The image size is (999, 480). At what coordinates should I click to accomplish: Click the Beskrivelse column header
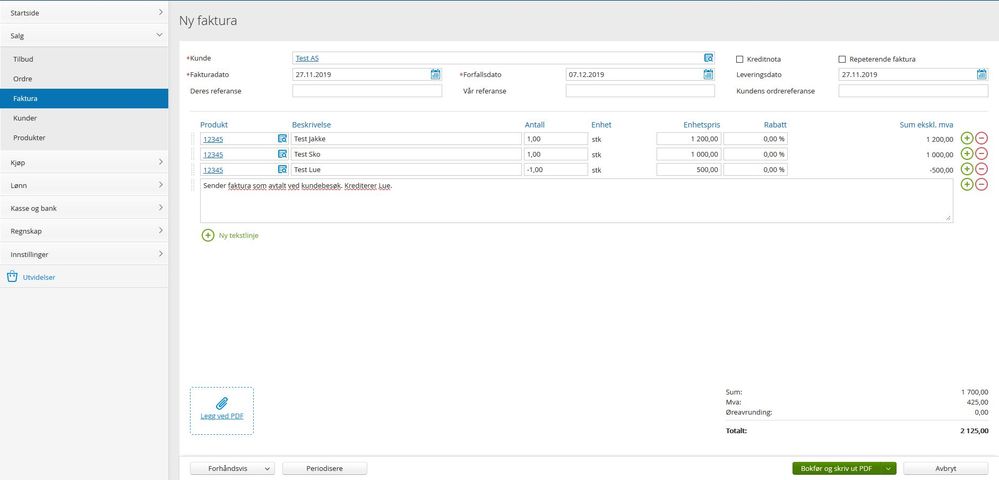[x=312, y=125]
